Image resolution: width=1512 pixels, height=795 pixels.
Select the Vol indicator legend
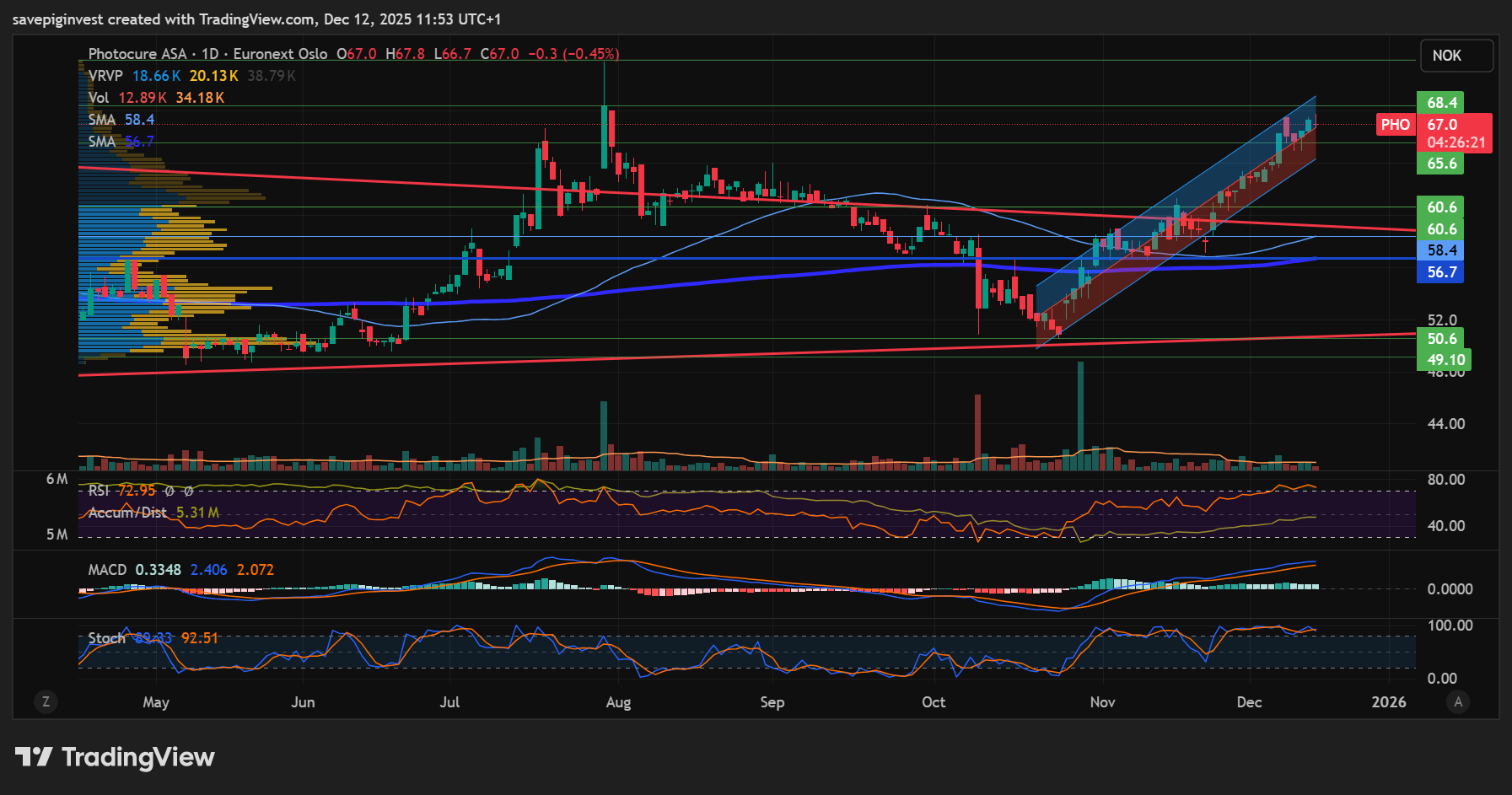[99, 98]
